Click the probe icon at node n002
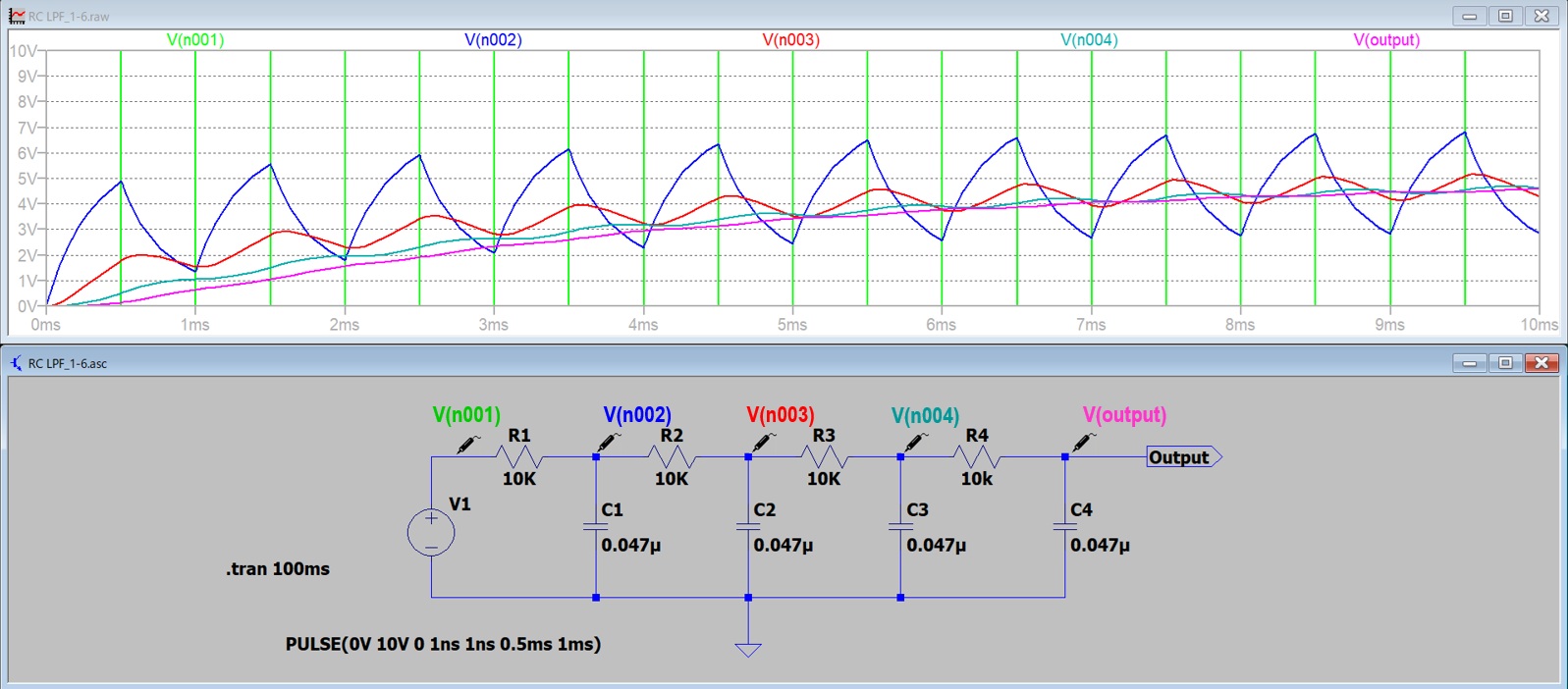Image resolution: width=1568 pixels, height=689 pixels. (x=609, y=442)
